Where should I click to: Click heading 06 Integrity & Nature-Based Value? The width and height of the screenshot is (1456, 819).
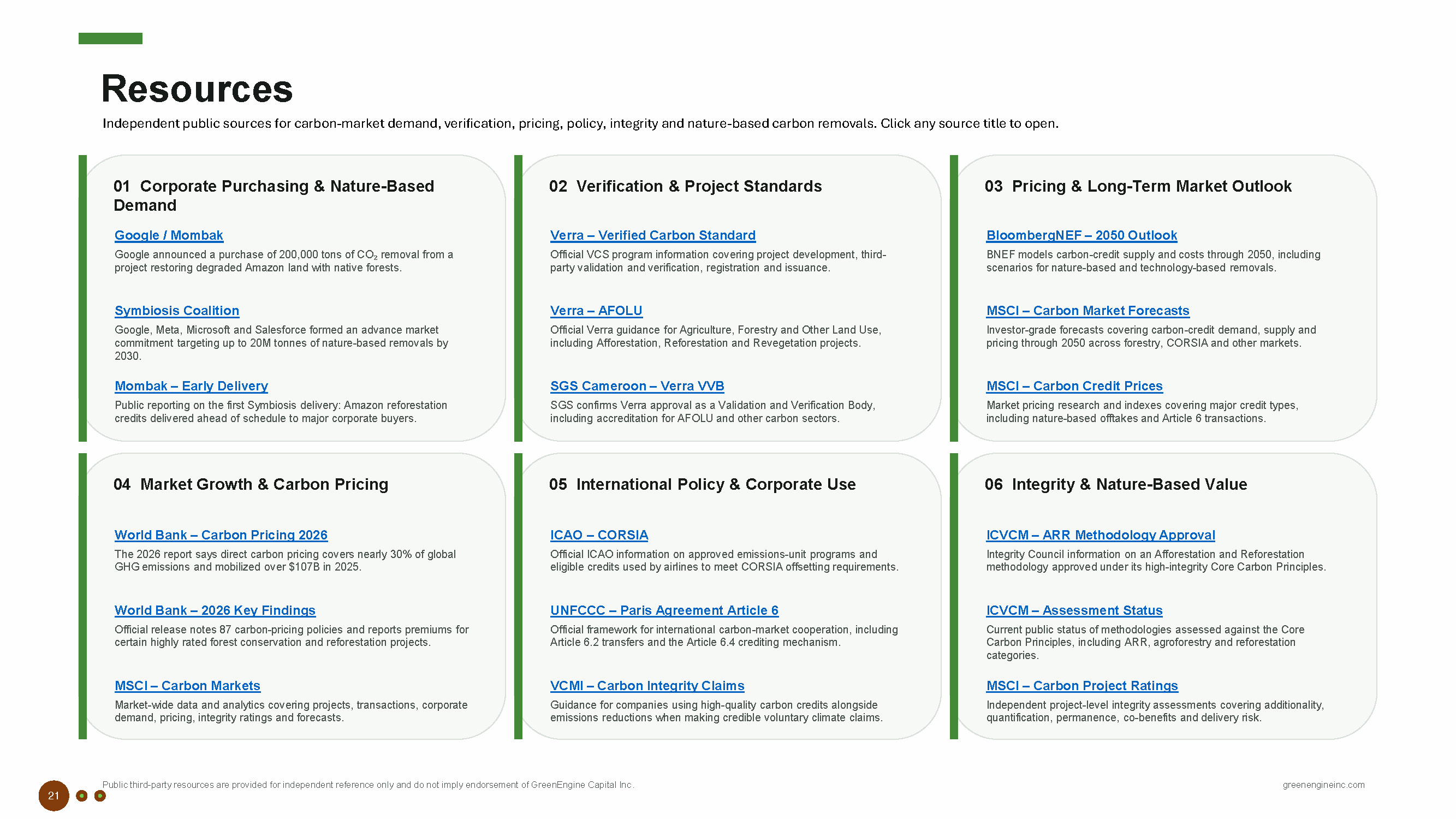[x=1116, y=484]
